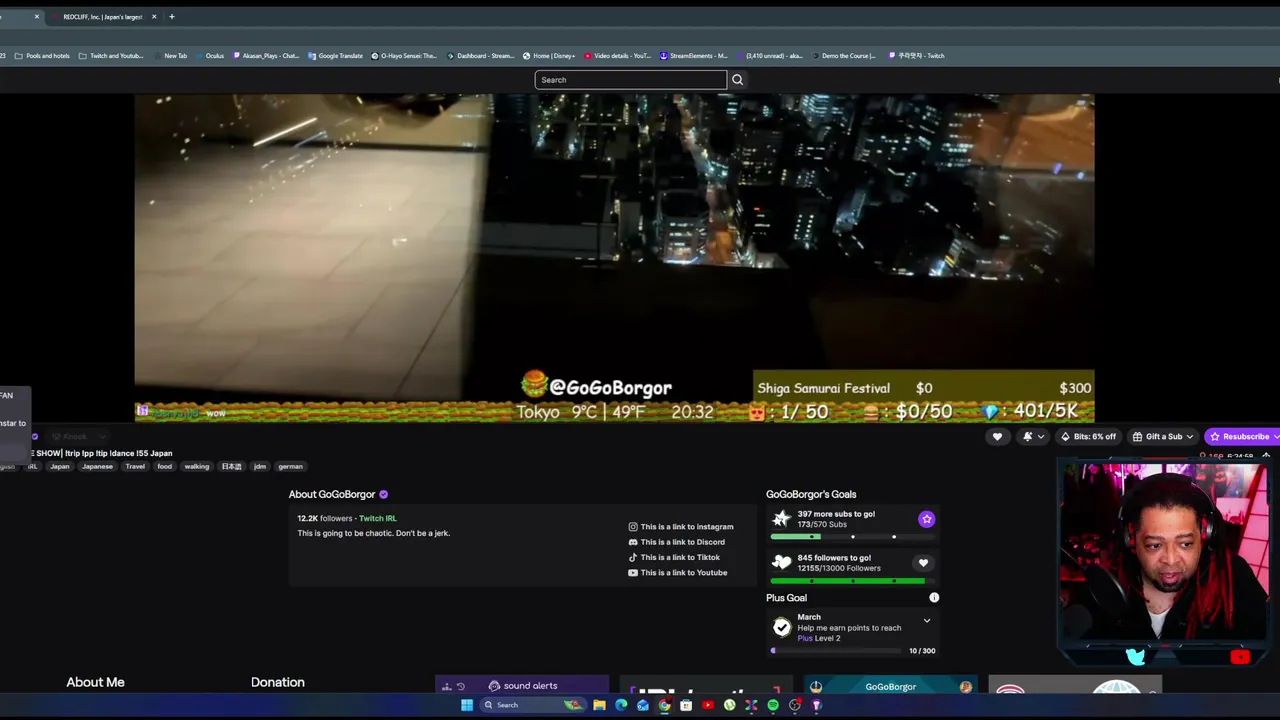Select the walking stream tag
Screen dimensions: 1280x720
(x=197, y=467)
